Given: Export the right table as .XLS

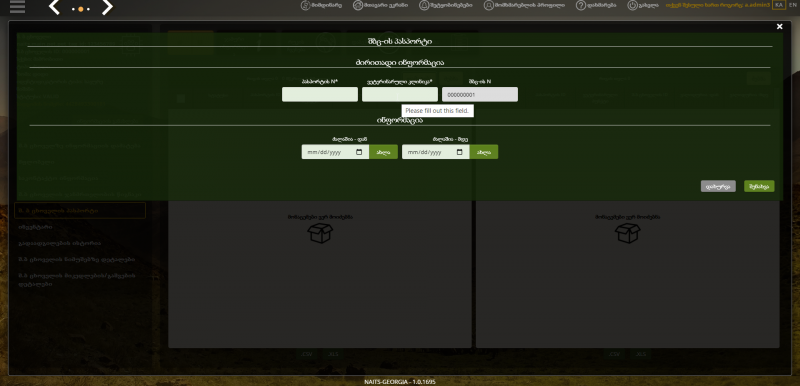Looking at the screenshot, I should 641,354.
